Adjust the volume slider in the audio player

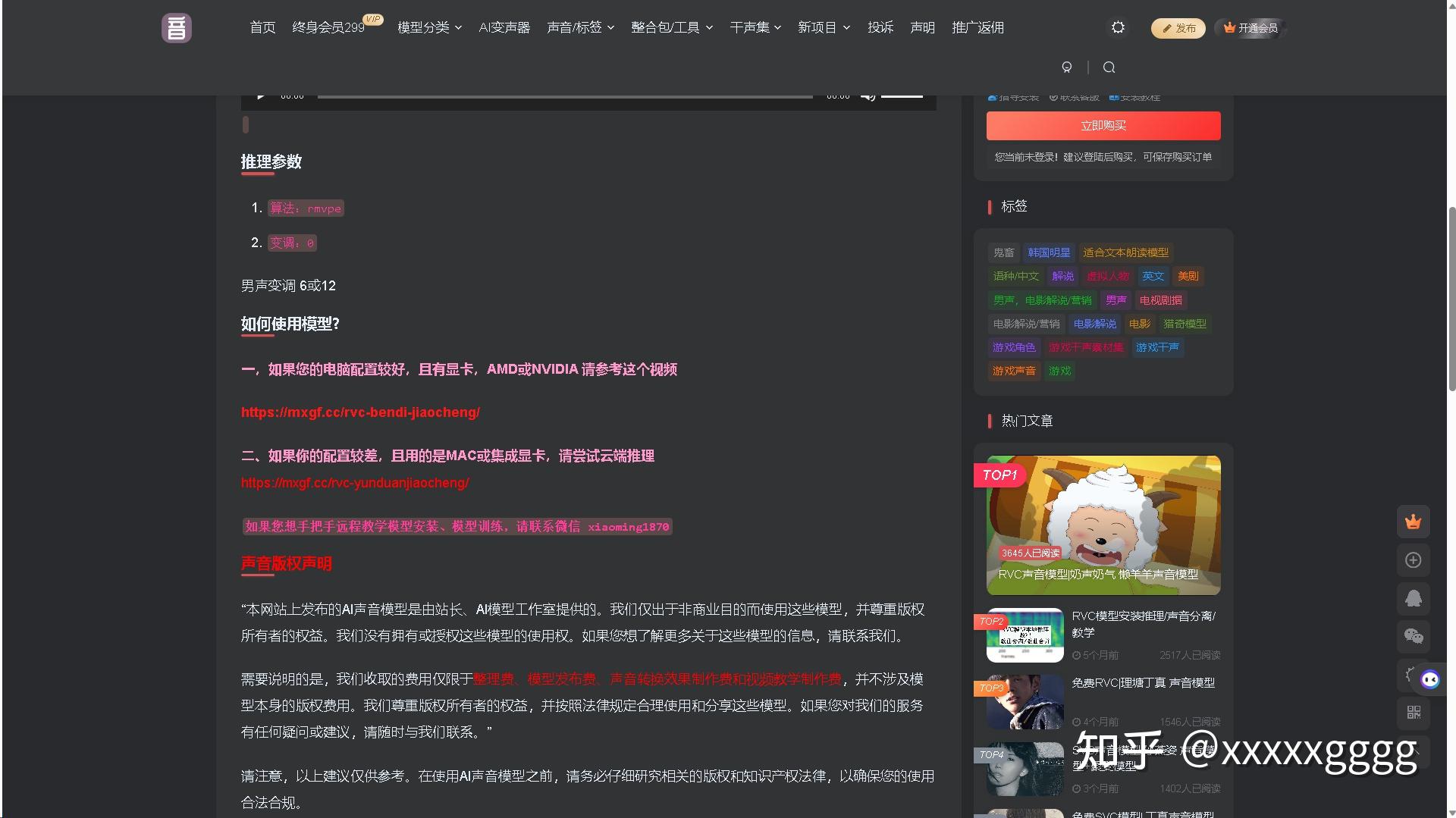click(902, 96)
